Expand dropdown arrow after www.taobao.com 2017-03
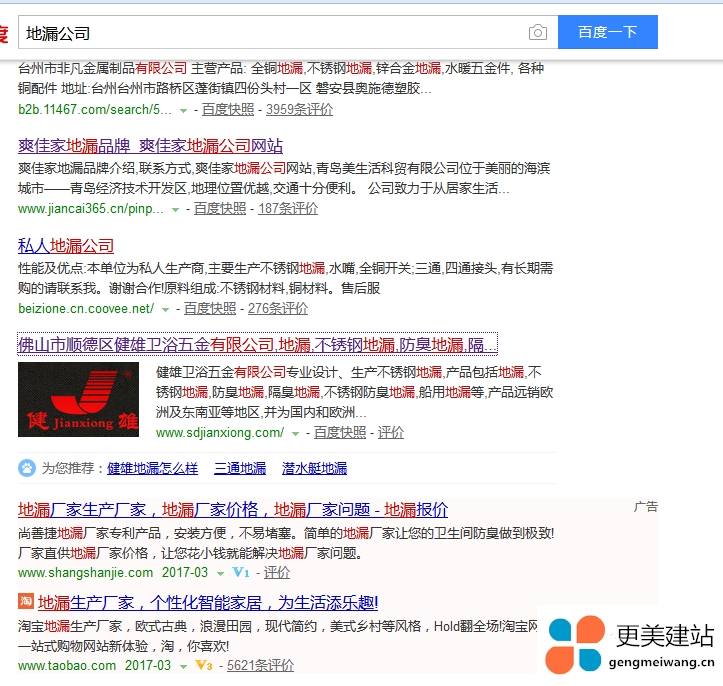The width and height of the screenshot is (723, 686). pyautogui.click(x=184, y=667)
